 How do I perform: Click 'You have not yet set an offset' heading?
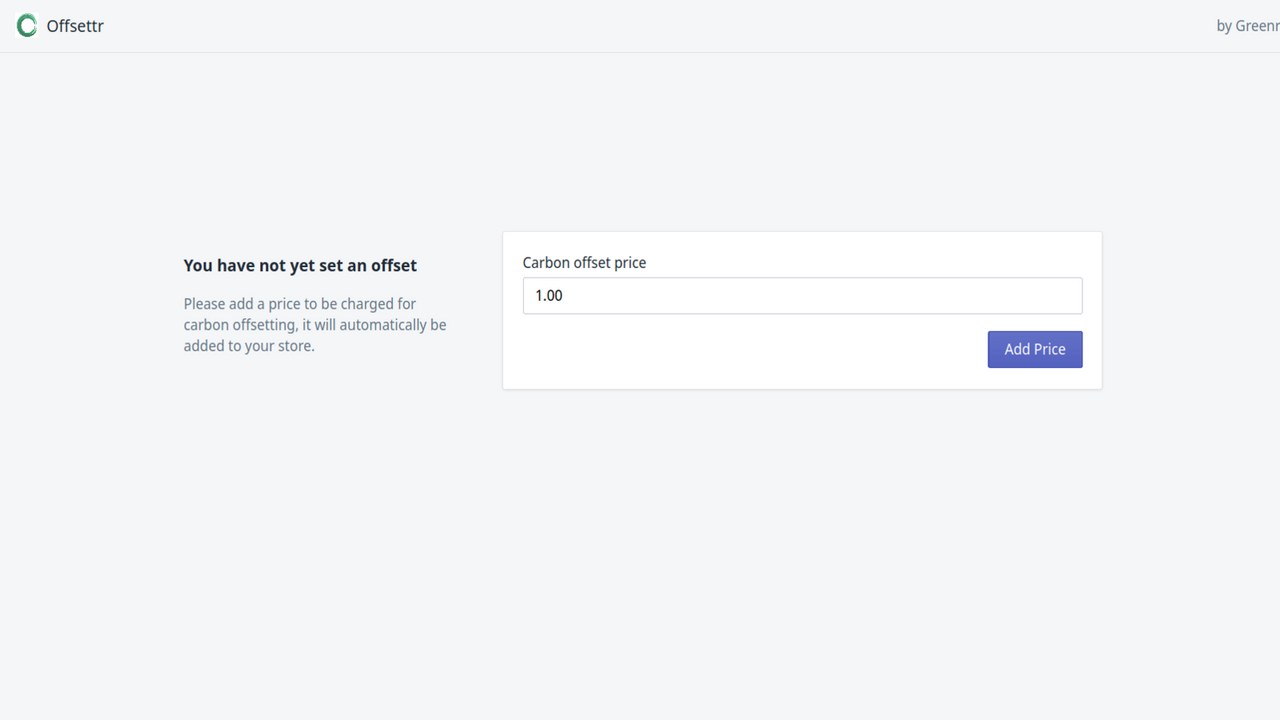tap(300, 265)
